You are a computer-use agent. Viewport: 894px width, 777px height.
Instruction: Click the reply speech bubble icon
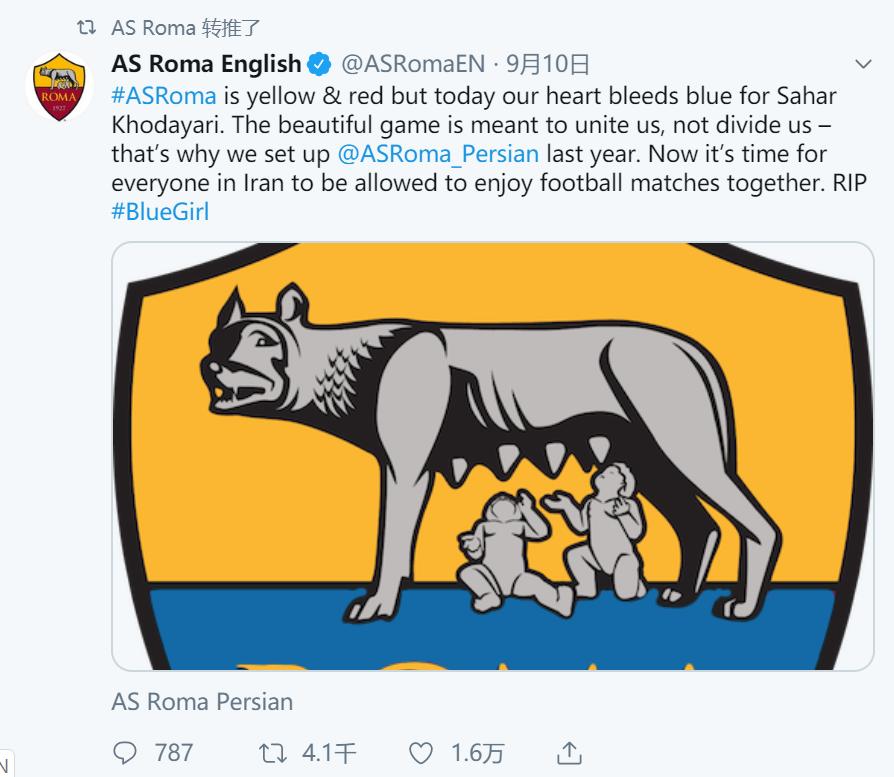126,752
